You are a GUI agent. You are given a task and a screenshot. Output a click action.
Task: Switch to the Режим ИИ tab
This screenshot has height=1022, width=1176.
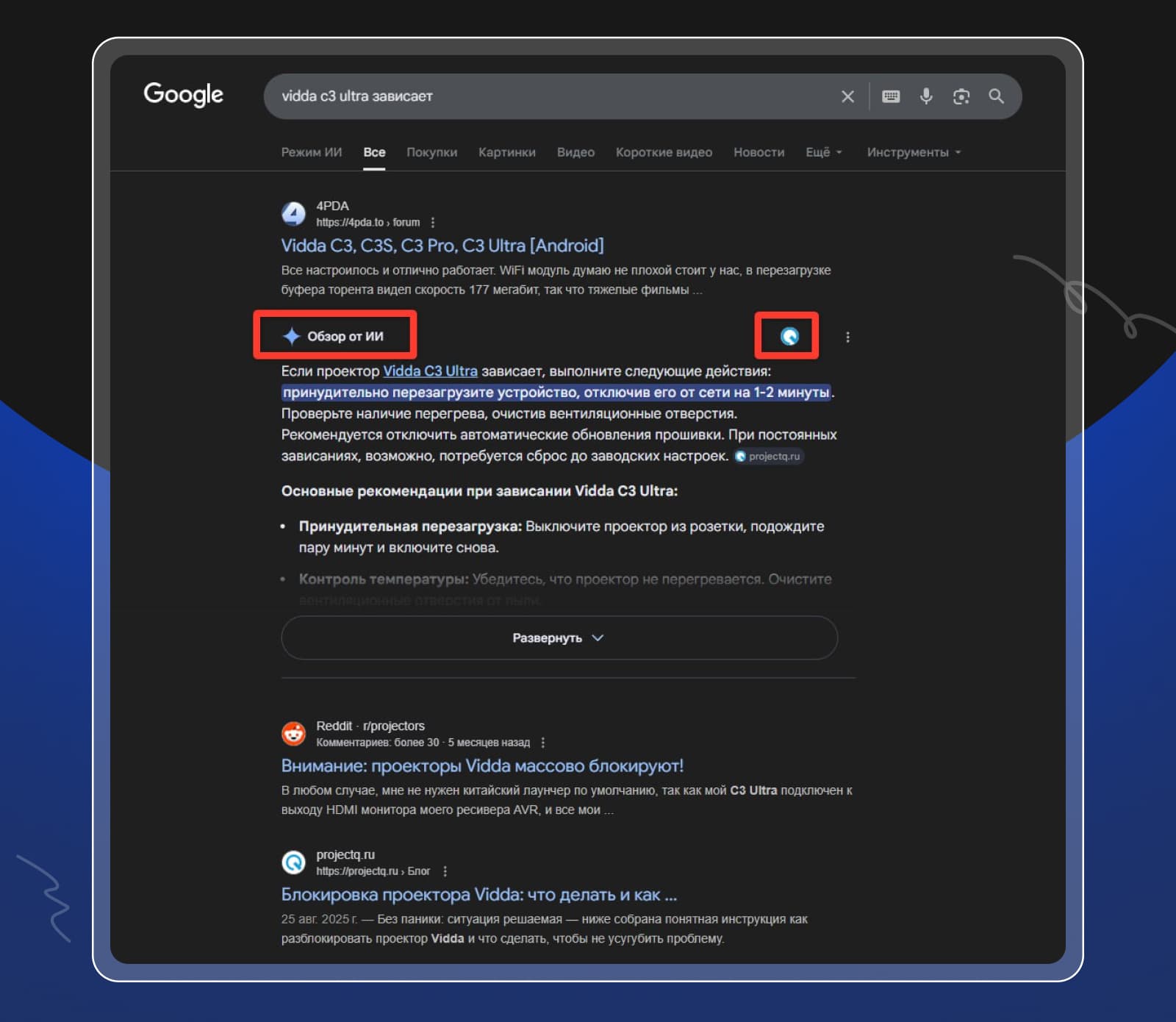(312, 152)
